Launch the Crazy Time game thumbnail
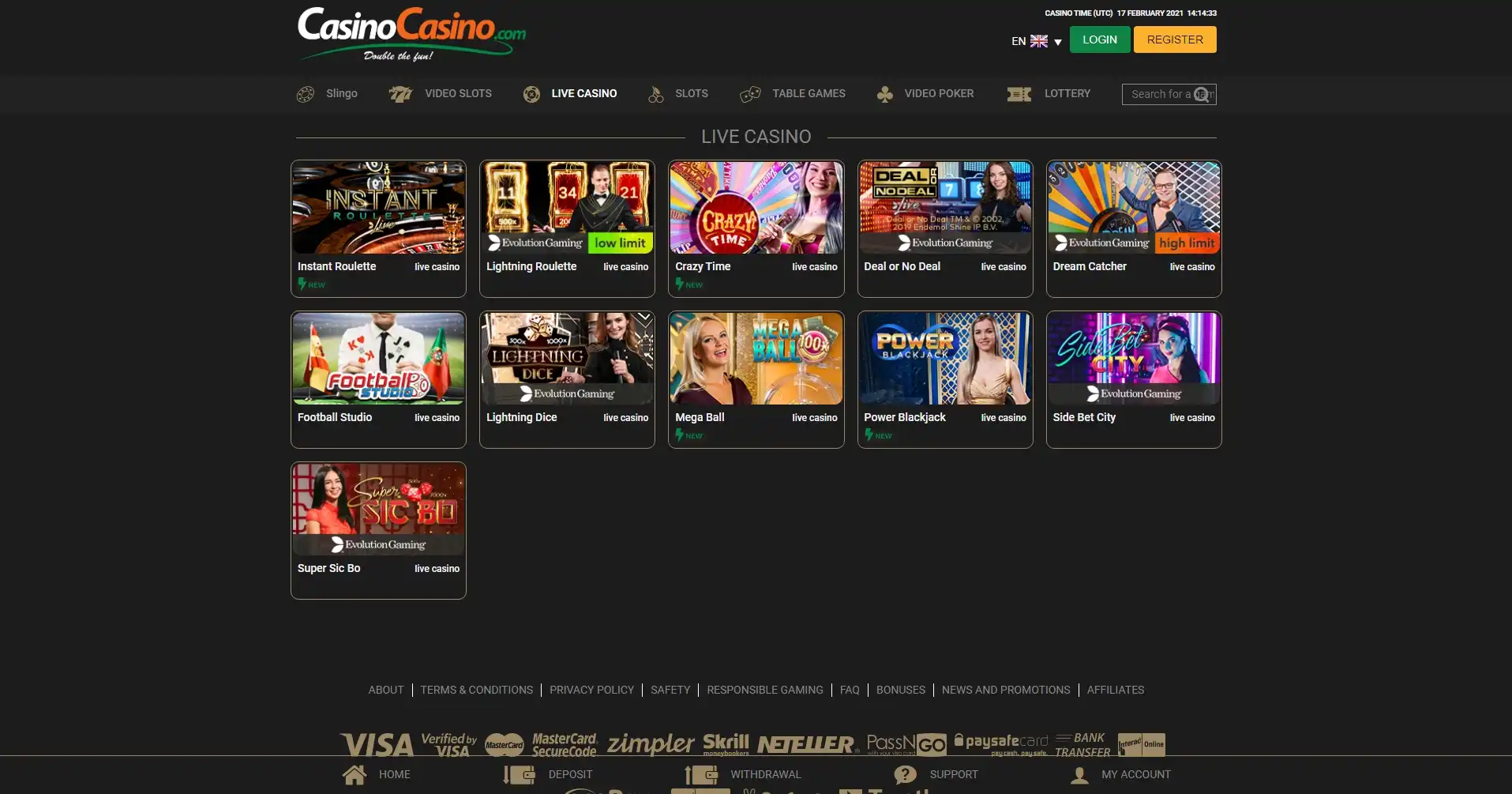This screenshot has width=1512, height=794. pos(756,208)
